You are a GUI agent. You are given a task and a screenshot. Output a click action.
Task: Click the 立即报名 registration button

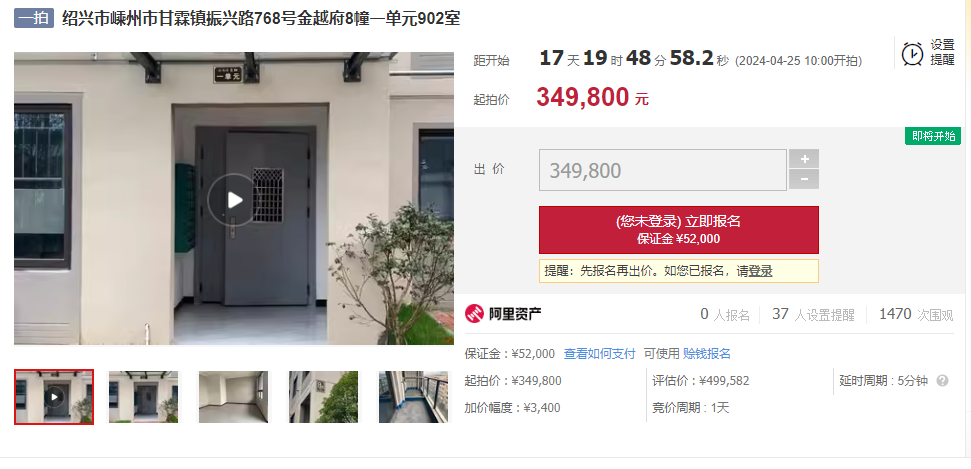point(679,230)
